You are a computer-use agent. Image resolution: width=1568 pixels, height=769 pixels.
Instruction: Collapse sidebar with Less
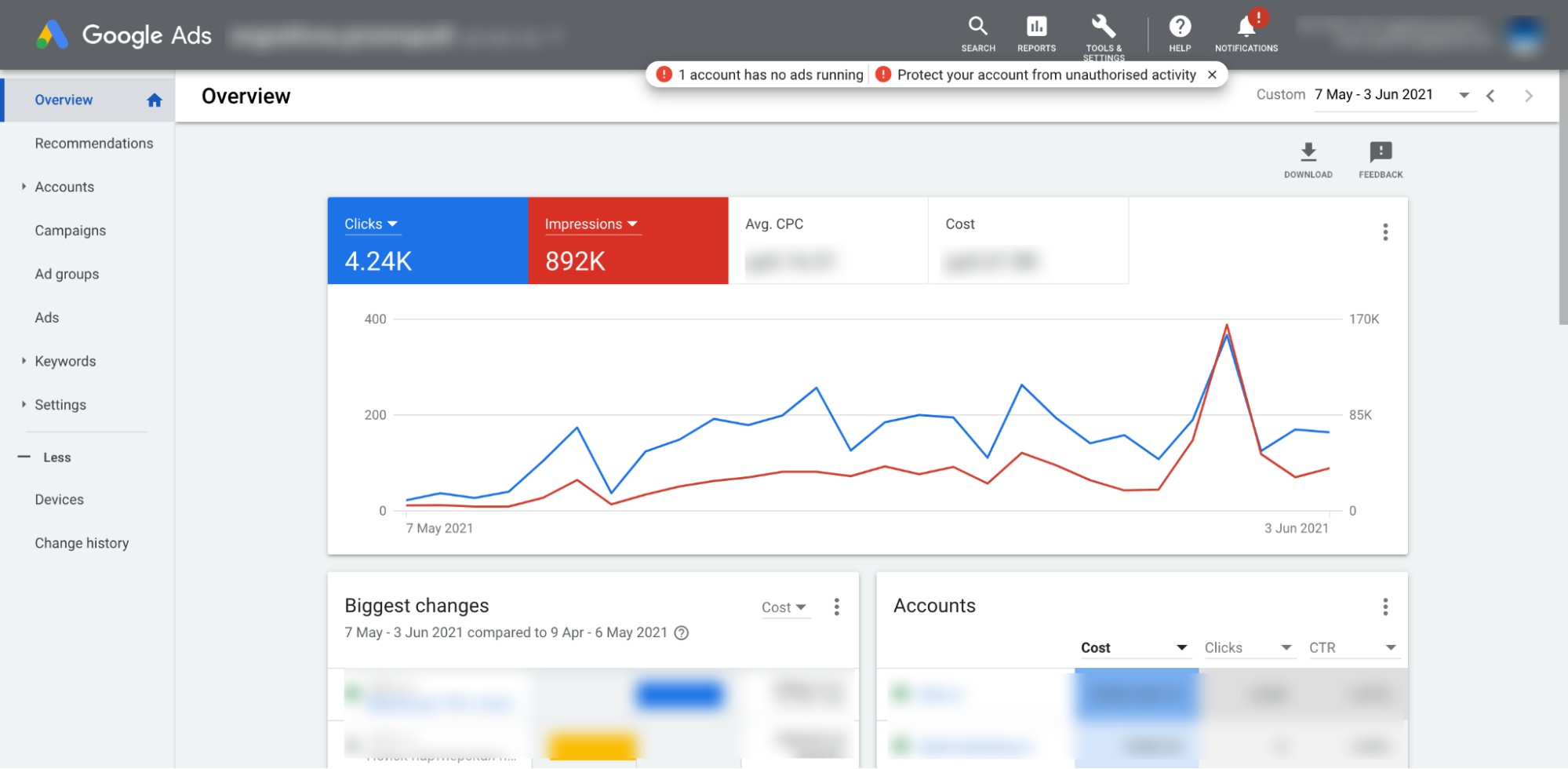tap(45, 457)
